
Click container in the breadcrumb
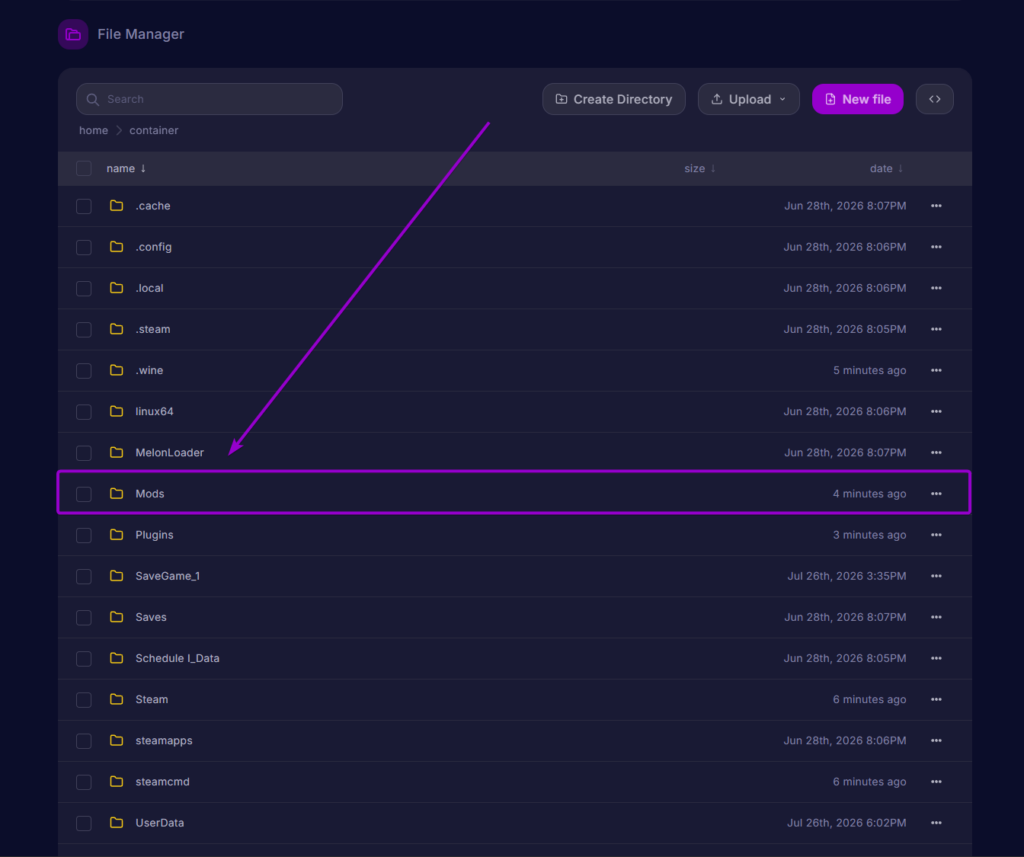pos(153,131)
